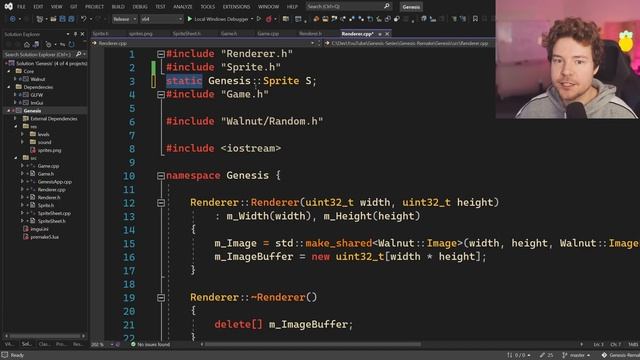The image size is (640, 360).
Task: Open the EXTENSIONS menu
Action: tap(236, 7)
